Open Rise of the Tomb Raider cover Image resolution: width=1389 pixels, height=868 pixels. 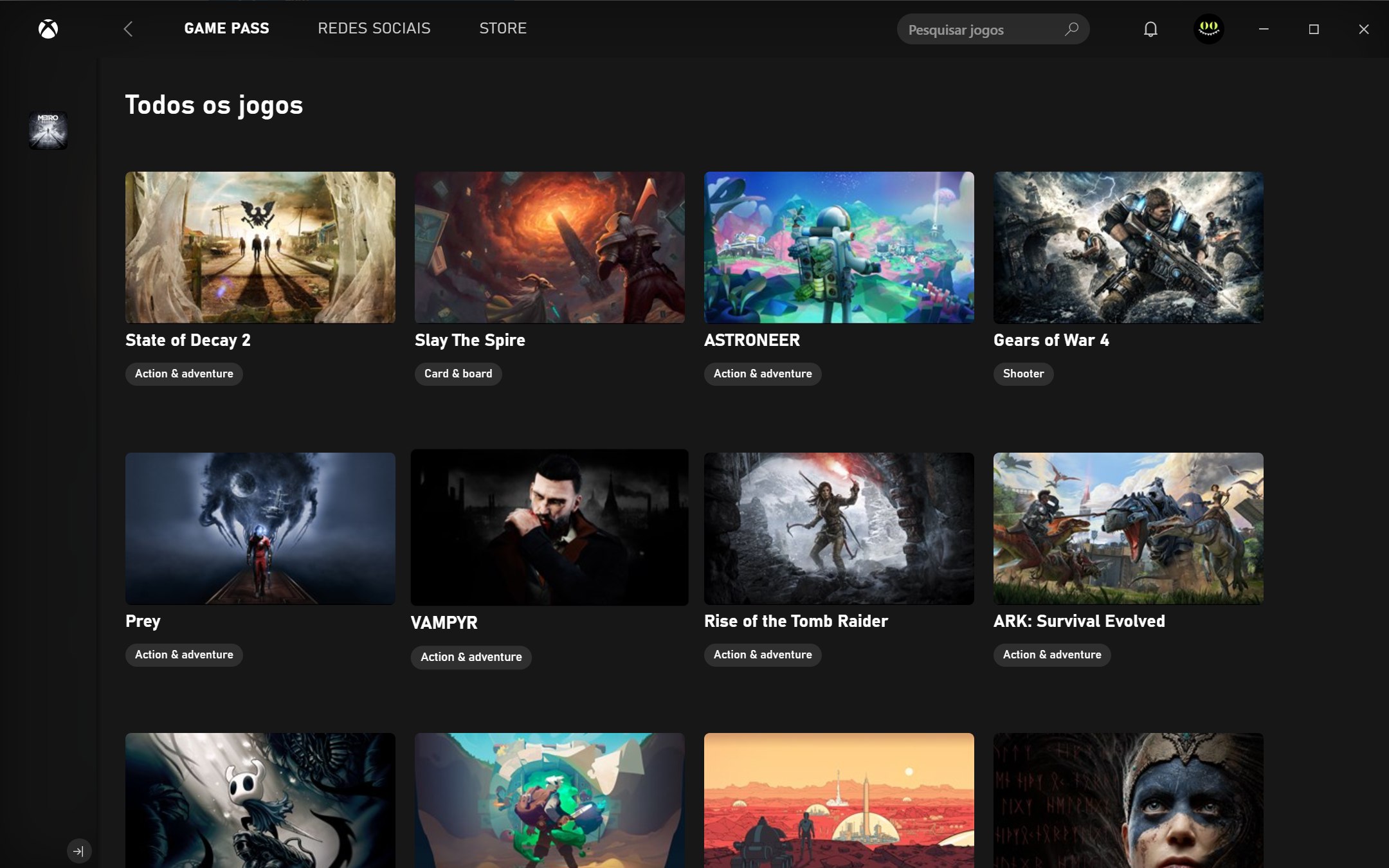[x=839, y=528]
